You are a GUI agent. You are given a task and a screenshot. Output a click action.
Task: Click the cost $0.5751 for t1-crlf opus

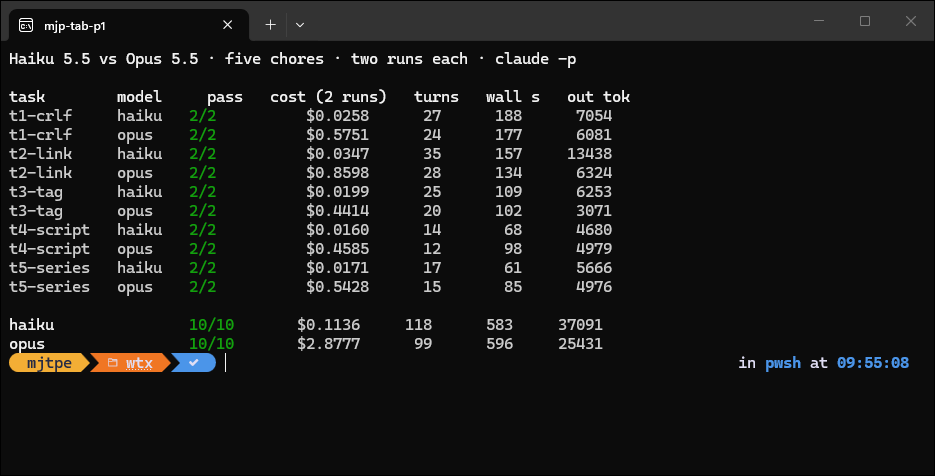click(338, 135)
